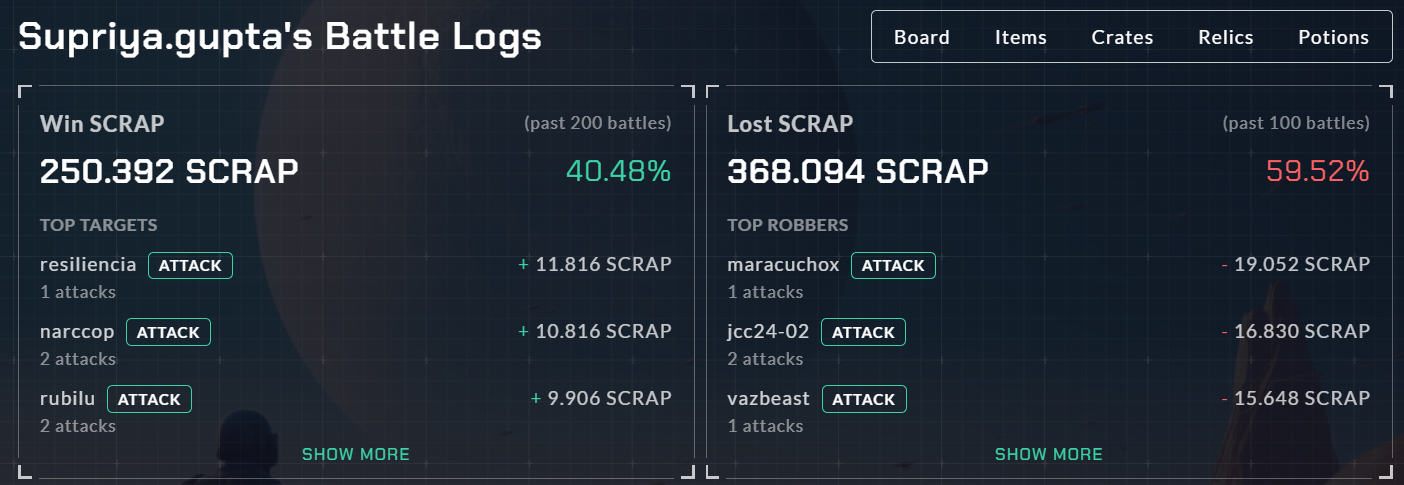
Task: Attack the player resiliencia
Action: click(x=190, y=265)
